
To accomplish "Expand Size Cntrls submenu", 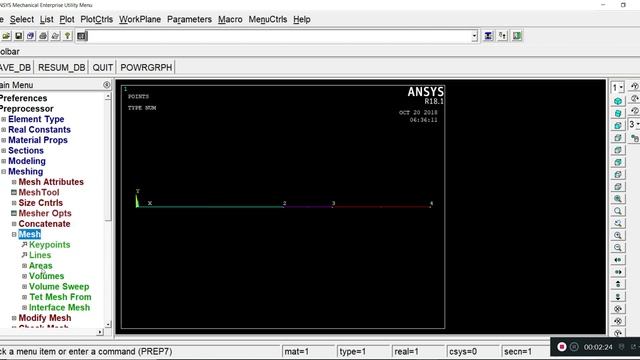I will 14,203.
